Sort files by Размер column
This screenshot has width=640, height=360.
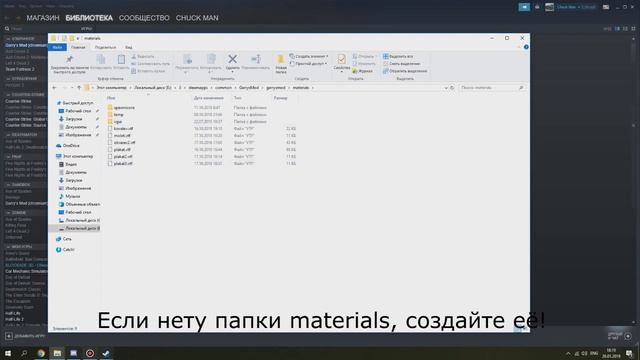pos(280,98)
